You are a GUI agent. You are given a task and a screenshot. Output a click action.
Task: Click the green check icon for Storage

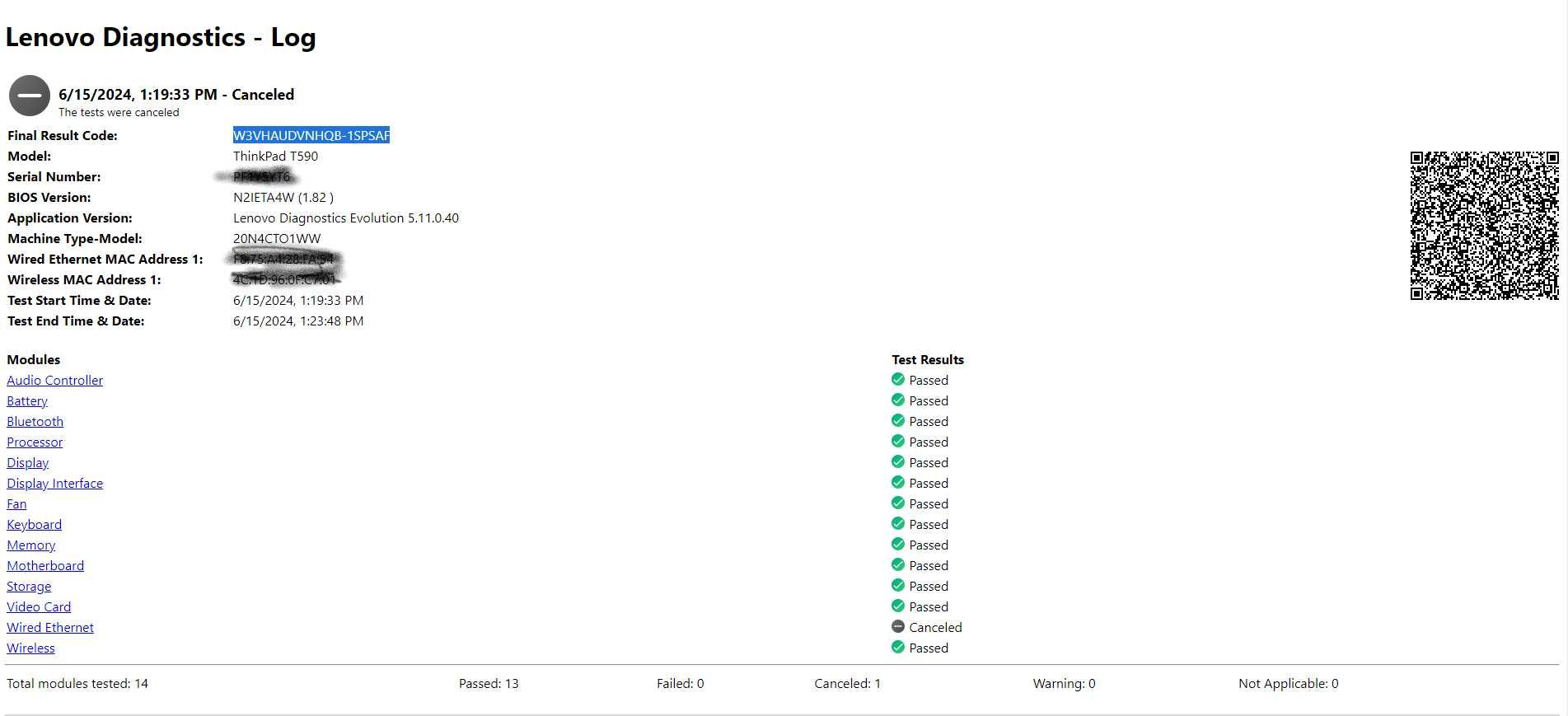(x=898, y=585)
